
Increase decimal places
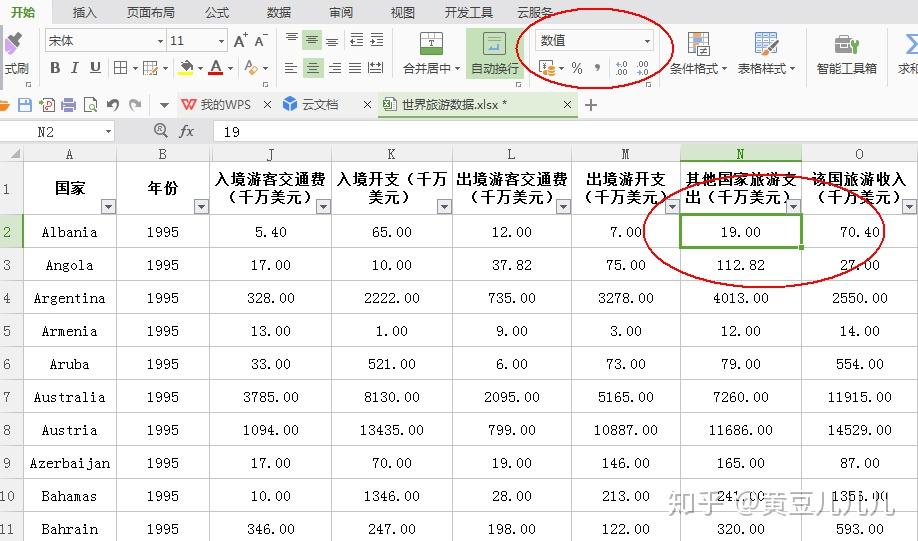(622, 69)
